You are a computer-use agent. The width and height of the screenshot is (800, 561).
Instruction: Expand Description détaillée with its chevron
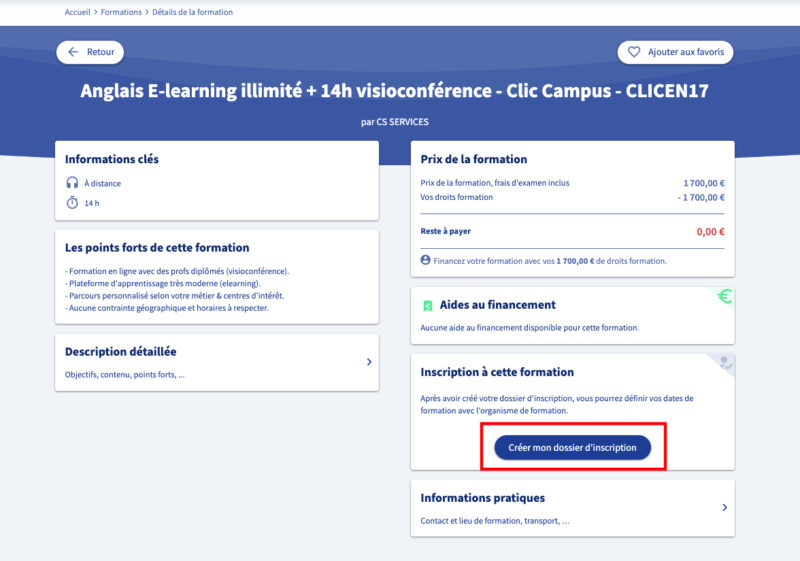(368, 362)
